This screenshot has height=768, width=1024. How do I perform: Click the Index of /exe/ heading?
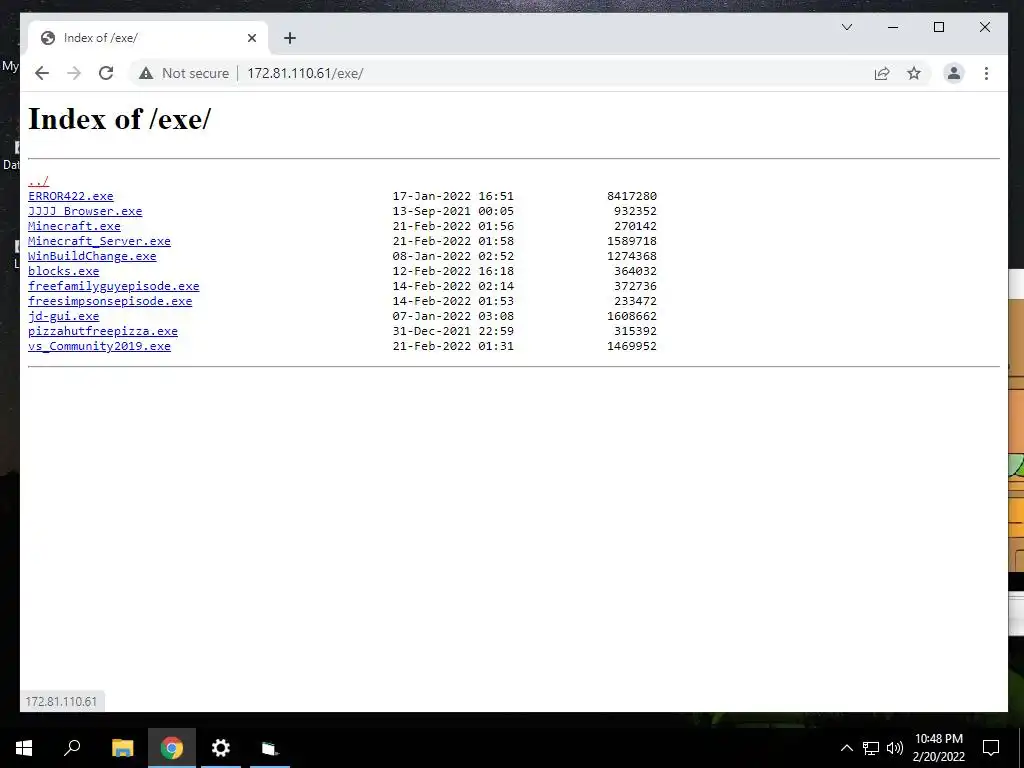point(120,119)
